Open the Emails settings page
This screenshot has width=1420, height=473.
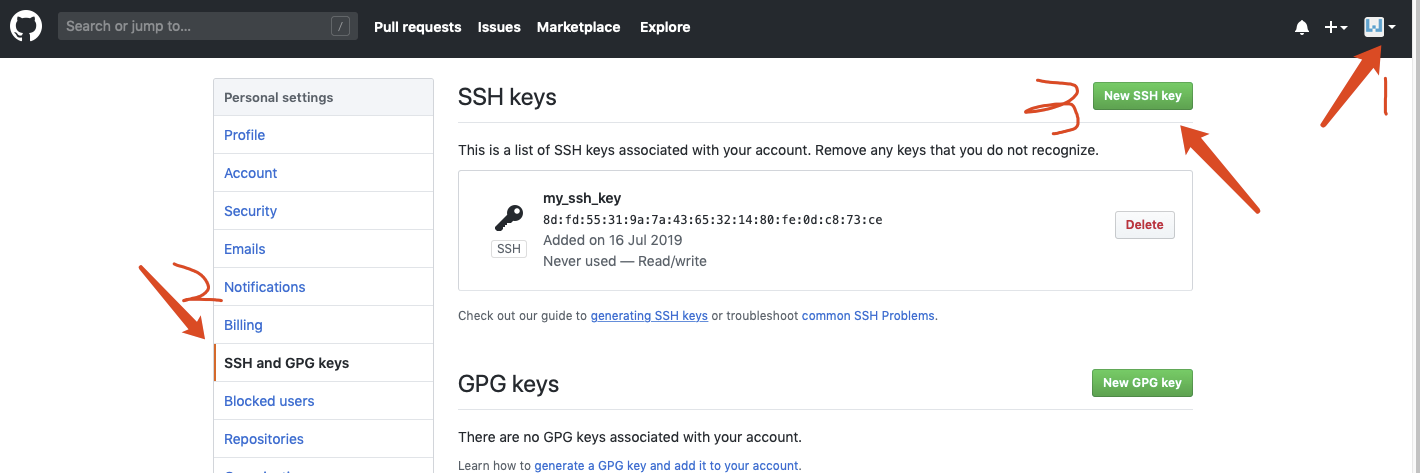[324, 249]
